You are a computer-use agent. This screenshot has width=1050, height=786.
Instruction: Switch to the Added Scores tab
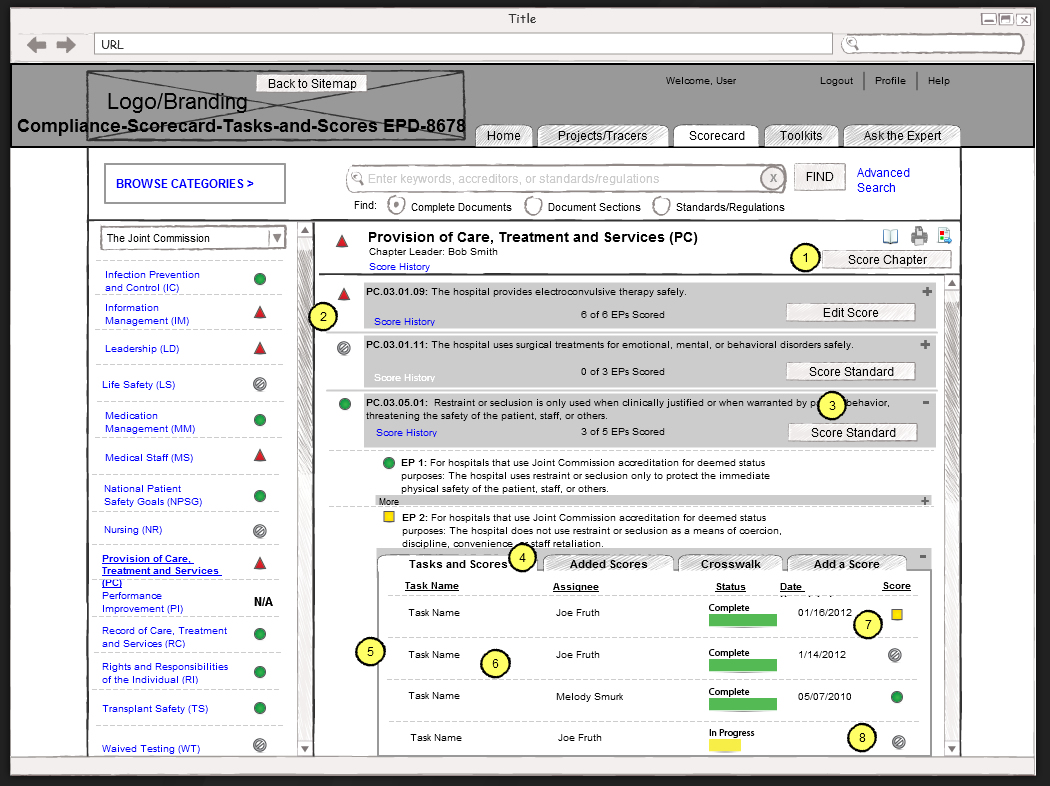tap(608, 564)
